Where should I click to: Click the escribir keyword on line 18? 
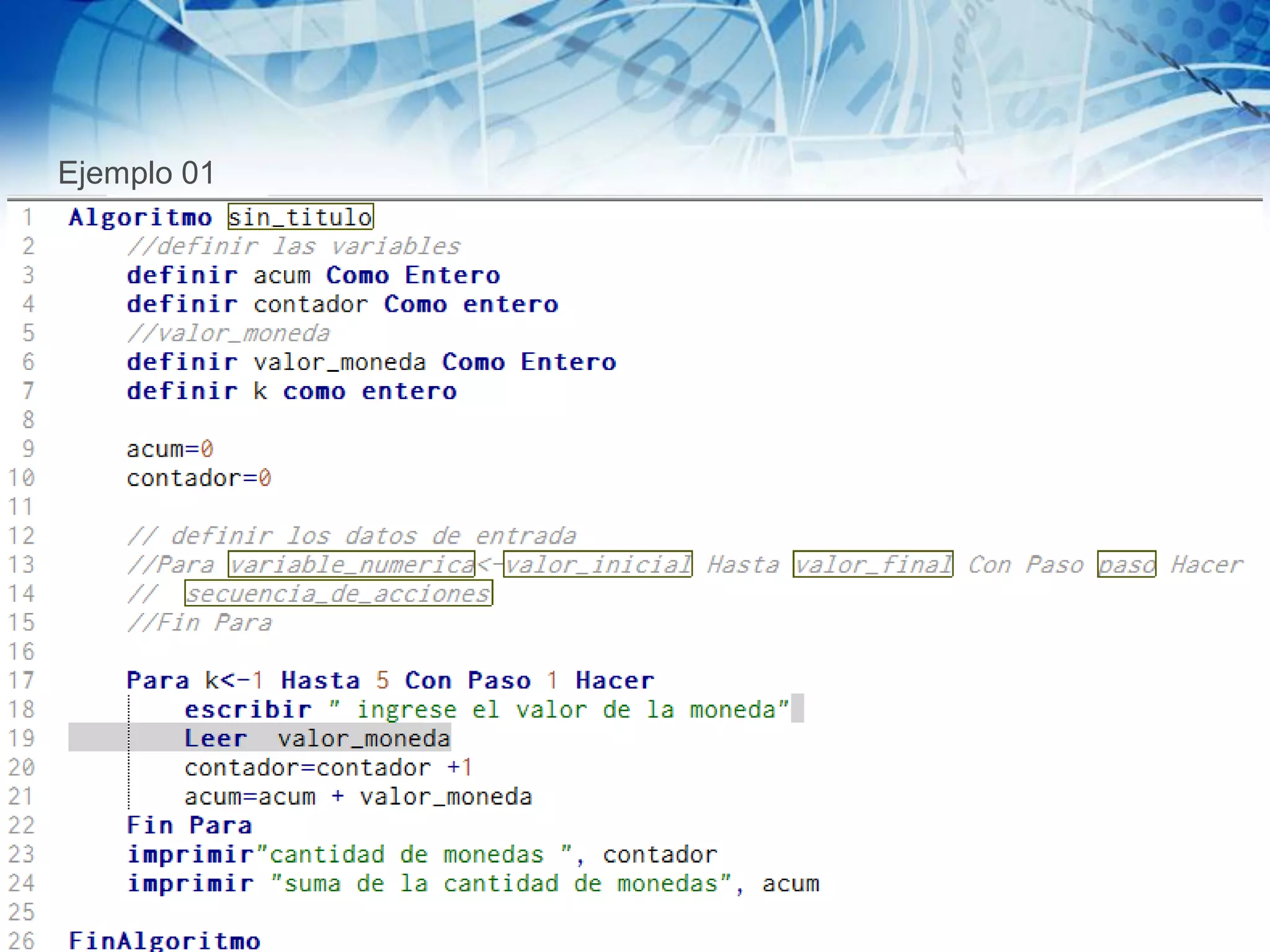[248, 710]
